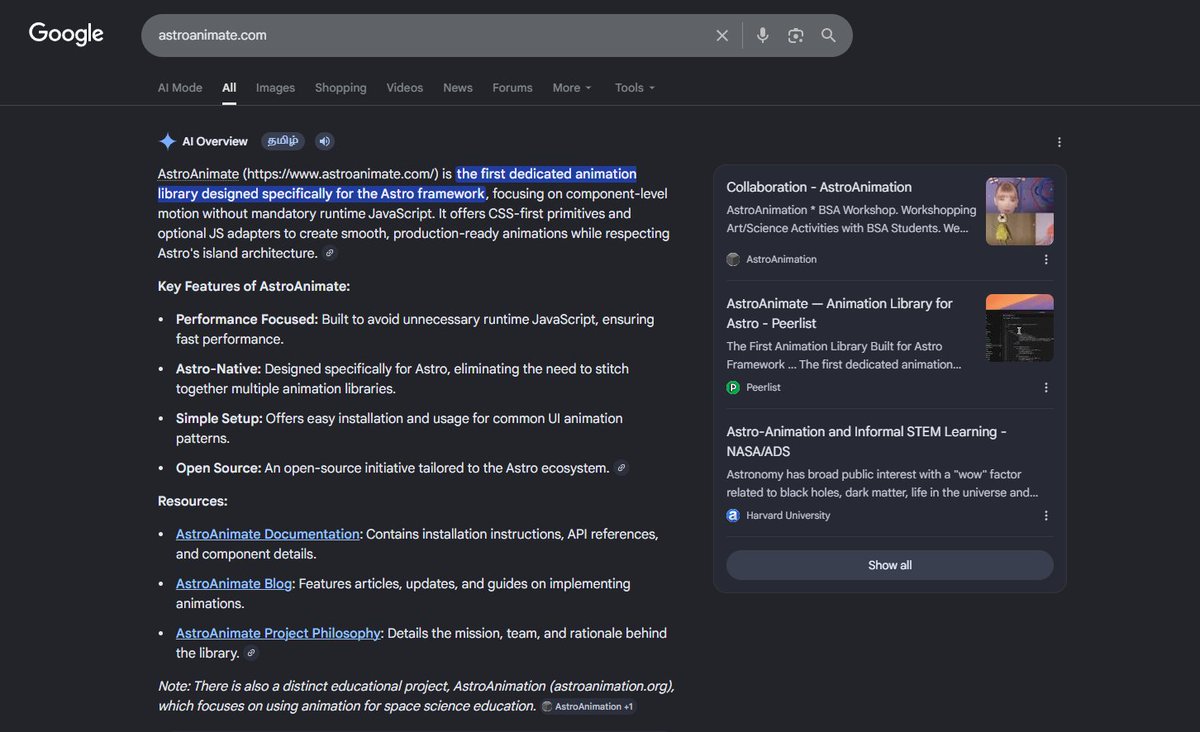Start voice search with microphone icon
1200x732 pixels.
click(x=763, y=35)
